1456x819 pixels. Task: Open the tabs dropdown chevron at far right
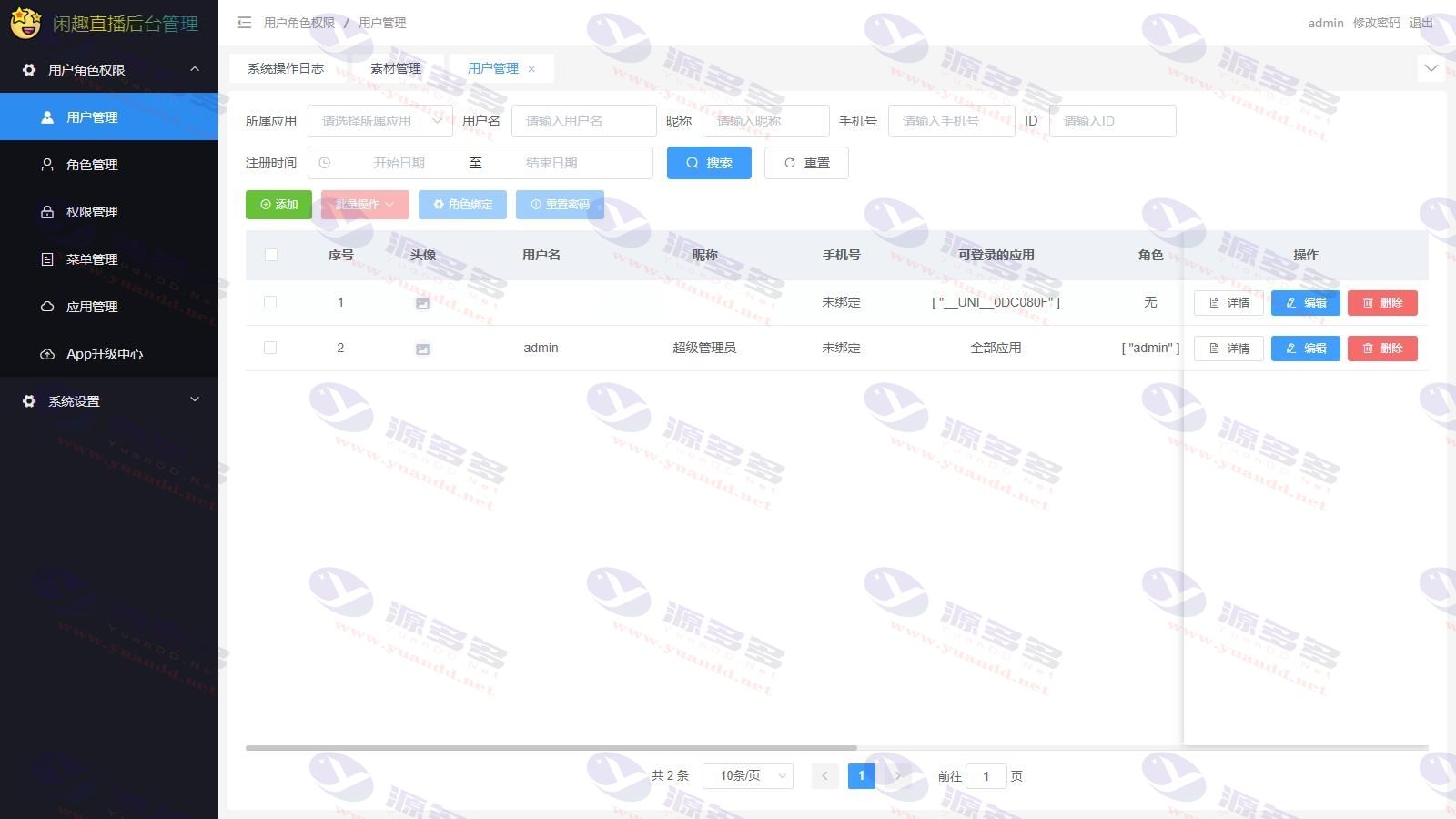click(1431, 68)
